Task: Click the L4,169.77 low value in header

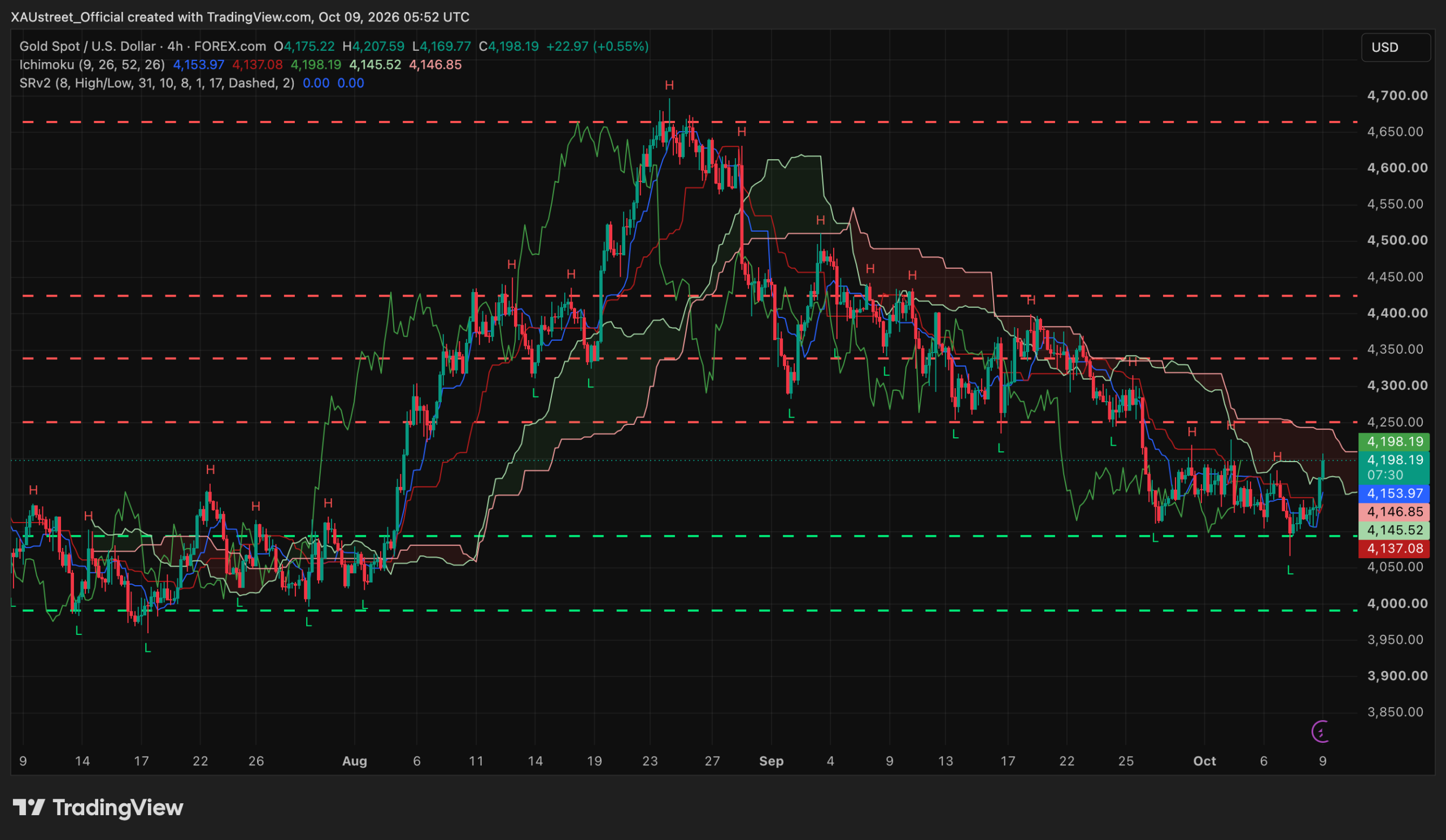Action: pos(441,46)
